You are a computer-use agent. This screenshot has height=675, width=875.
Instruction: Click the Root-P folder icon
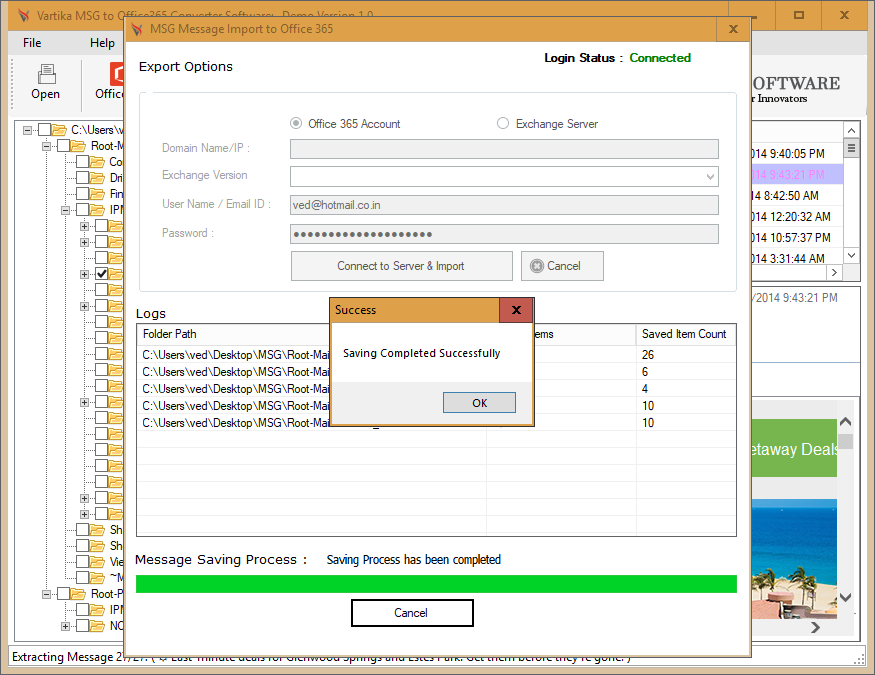click(78, 594)
